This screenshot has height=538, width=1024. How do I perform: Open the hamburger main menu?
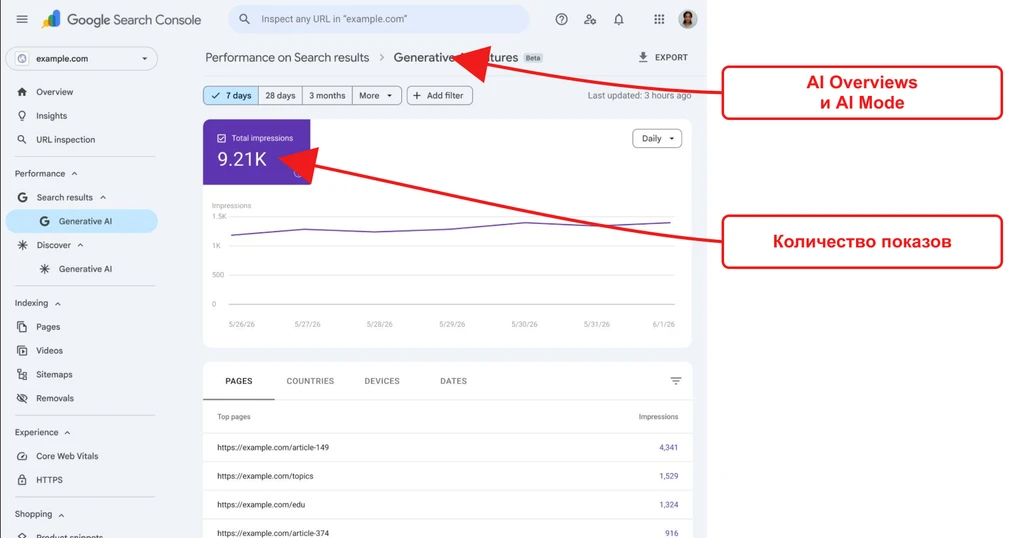click(x=22, y=19)
